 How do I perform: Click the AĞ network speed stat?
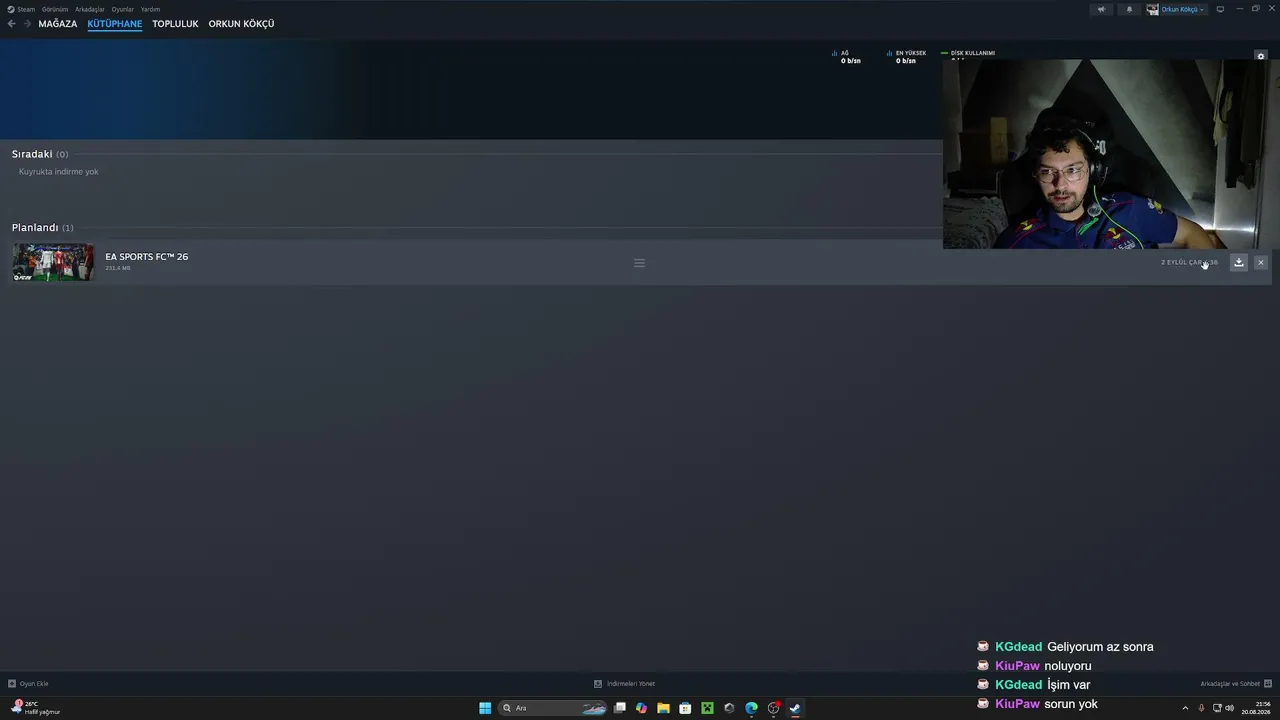(846, 57)
